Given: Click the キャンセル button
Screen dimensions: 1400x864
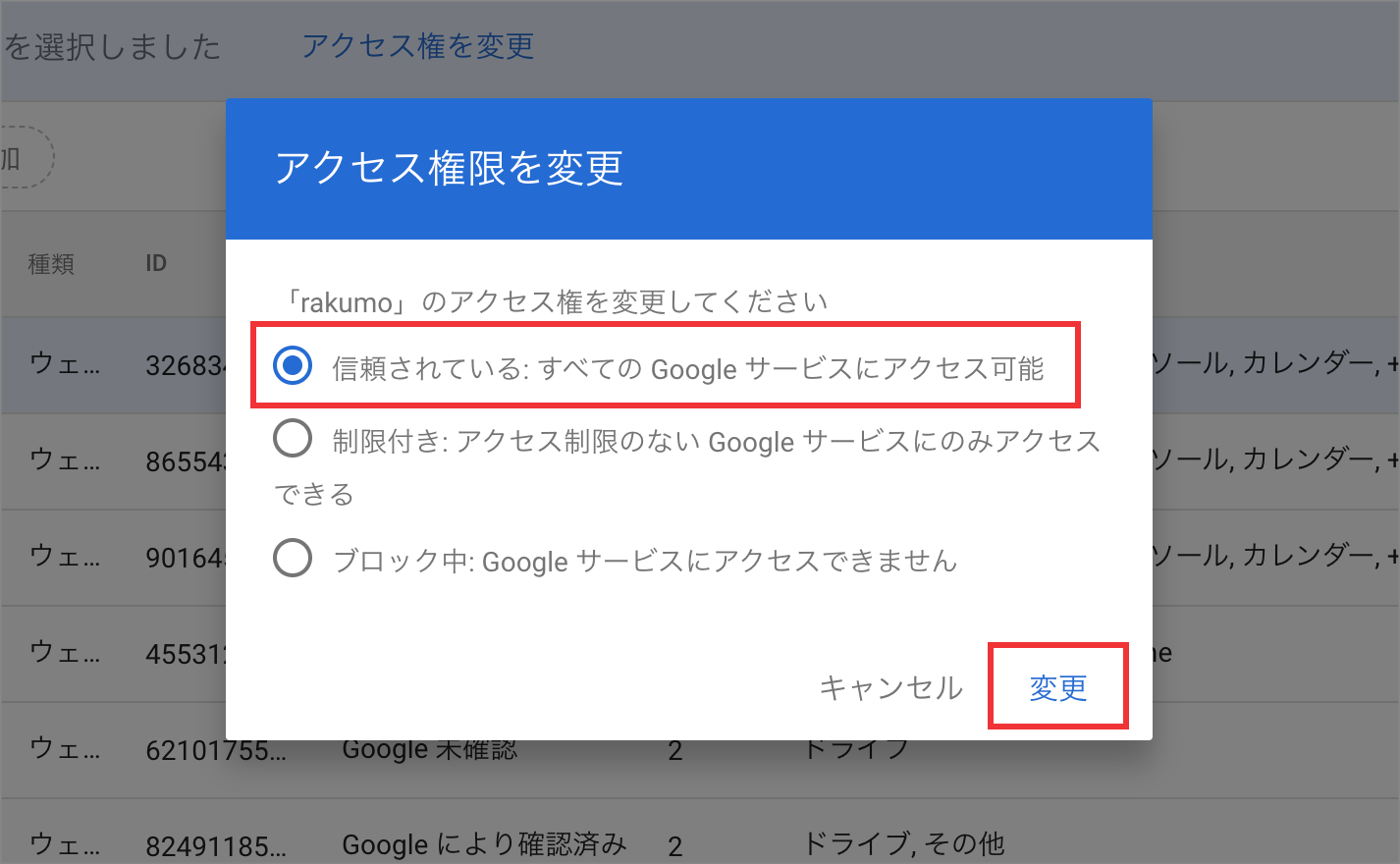Looking at the screenshot, I should [x=890, y=687].
